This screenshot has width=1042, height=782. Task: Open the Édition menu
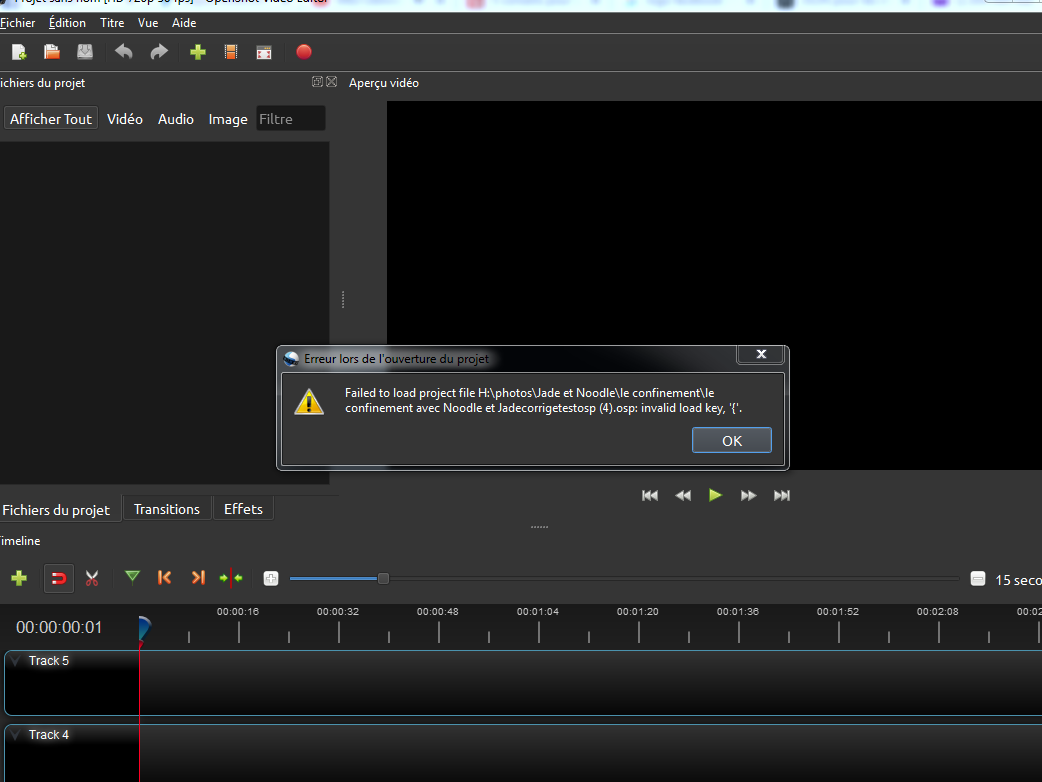pos(67,23)
